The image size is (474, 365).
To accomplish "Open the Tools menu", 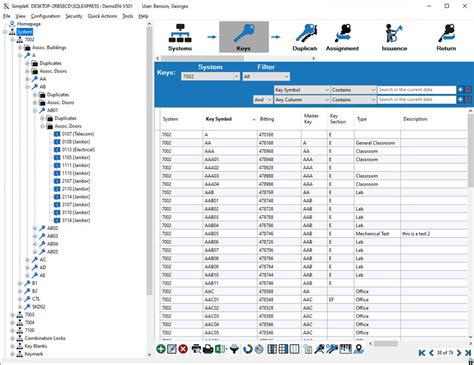I will pyautogui.click(x=127, y=16).
